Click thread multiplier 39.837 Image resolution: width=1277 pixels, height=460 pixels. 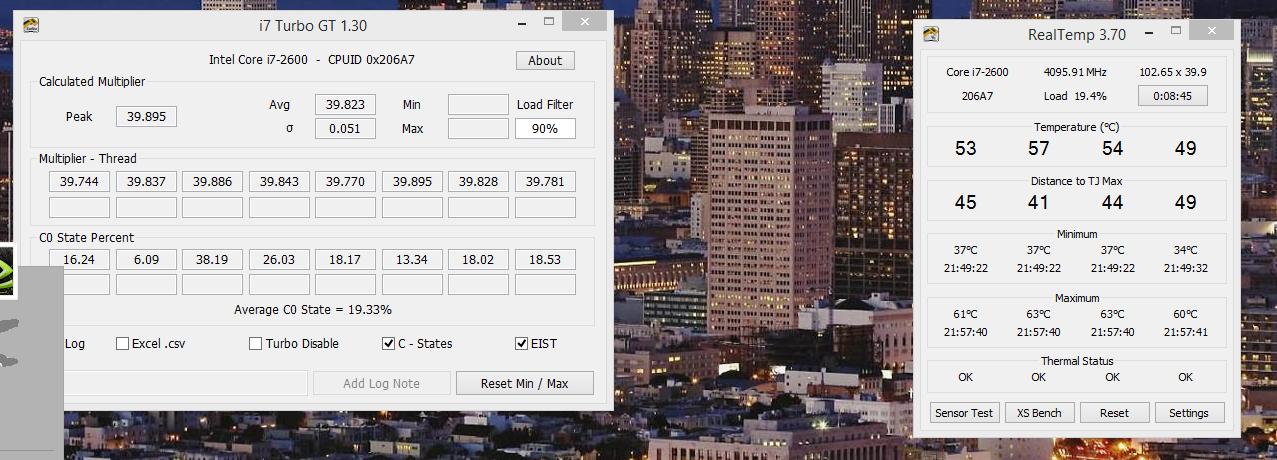pos(146,181)
